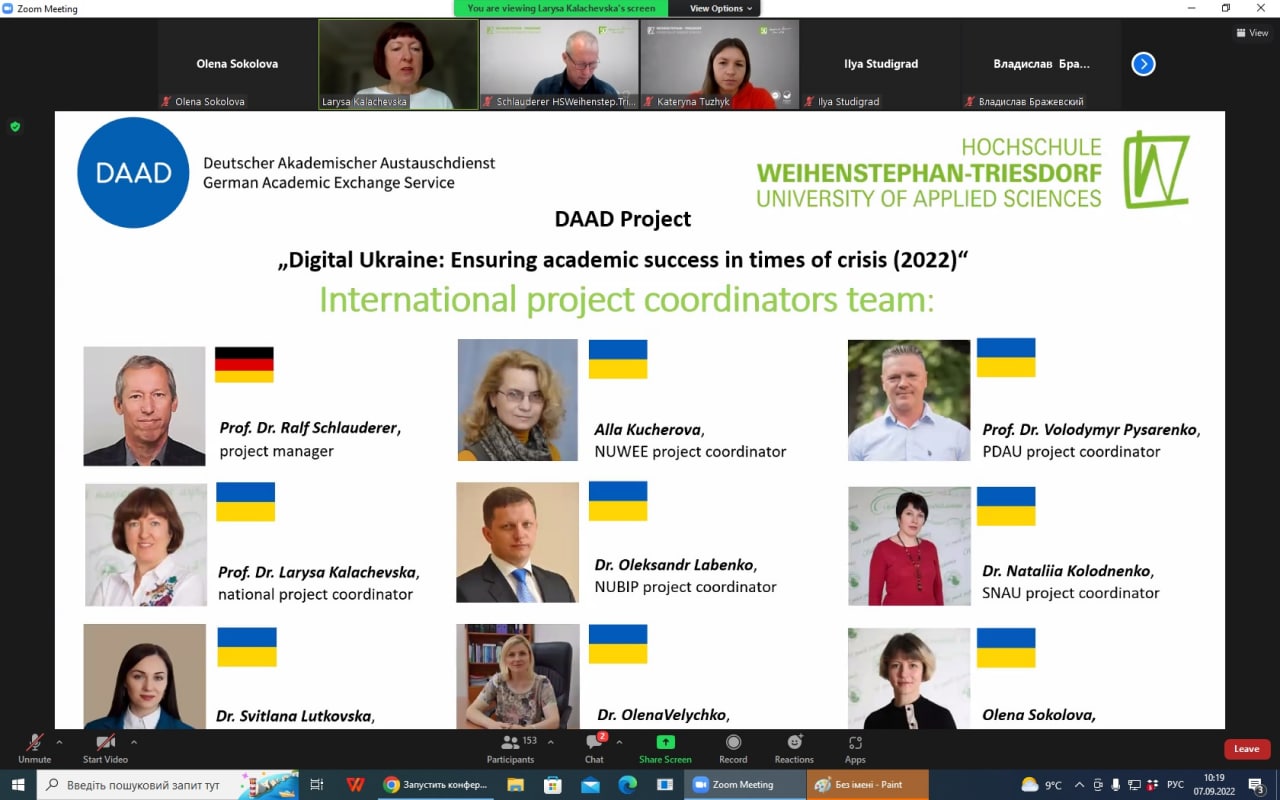Click Dr. Nataliia Kolodnenko's photo
The width and height of the screenshot is (1280, 800).
pyautogui.click(x=909, y=546)
